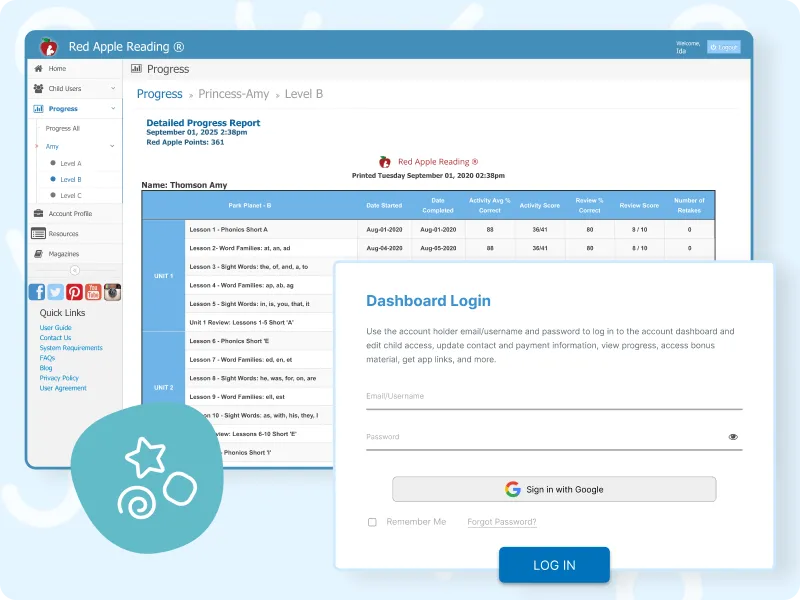The width and height of the screenshot is (800, 600).
Task: Open the YouTube social icon
Action: click(93, 292)
